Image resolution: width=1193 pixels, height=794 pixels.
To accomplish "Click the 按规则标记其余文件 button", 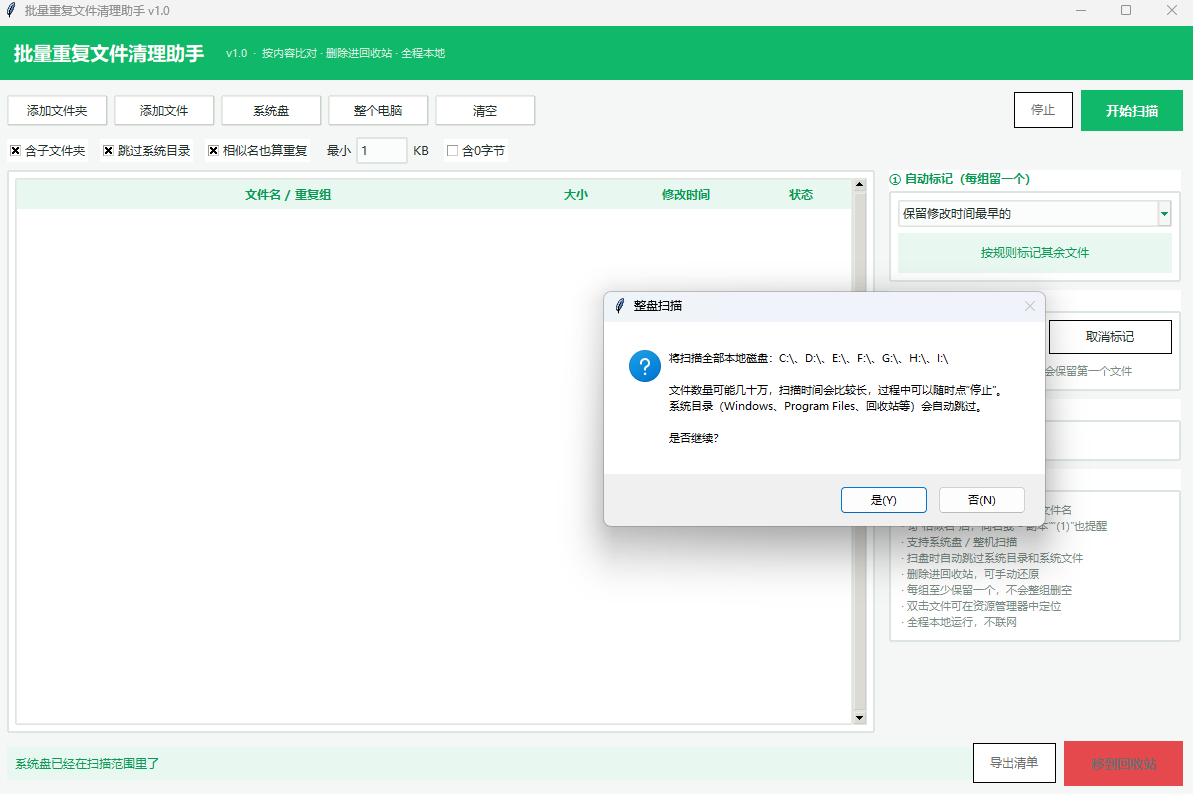I will click(x=1035, y=252).
